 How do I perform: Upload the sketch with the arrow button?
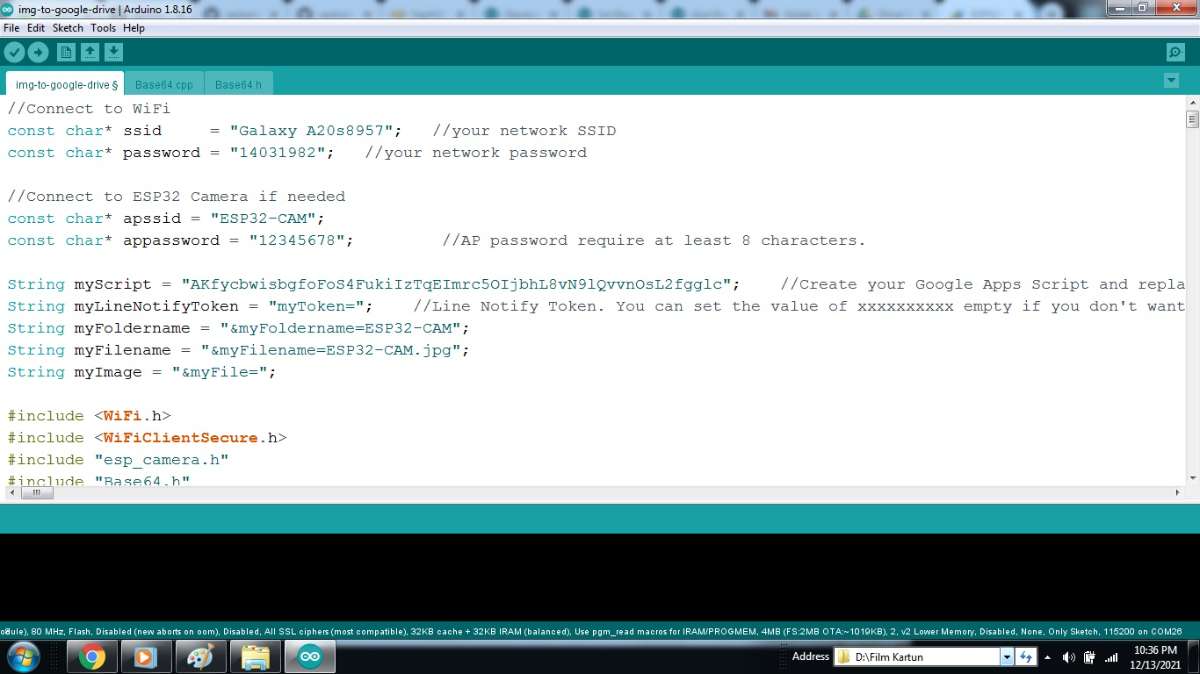pyautogui.click(x=38, y=52)
